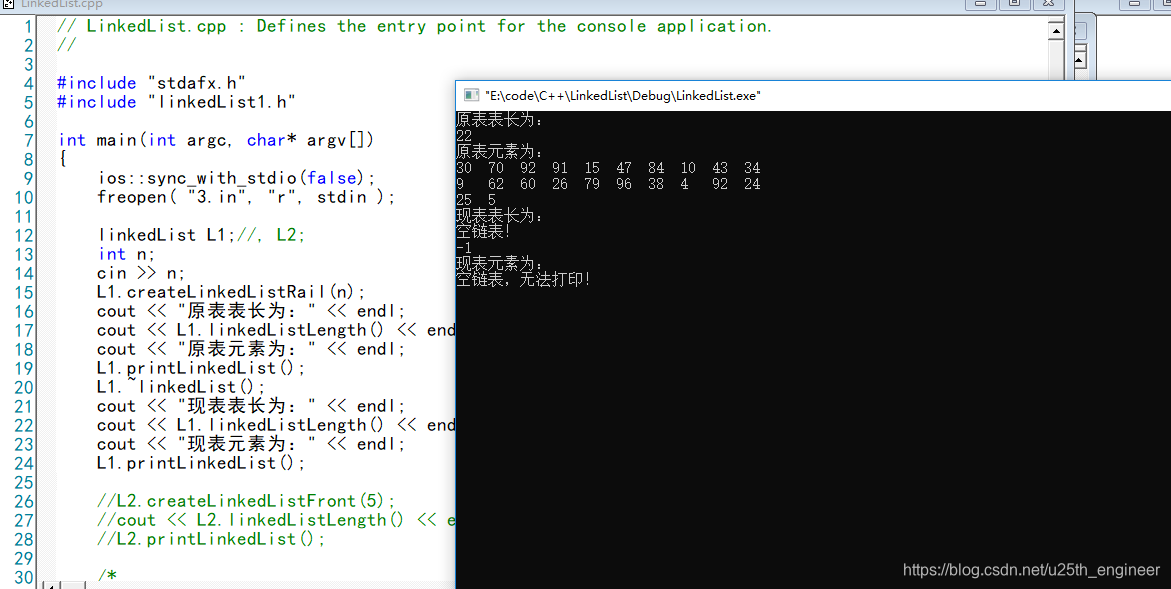Click console row starting '30 70 92 91'
The height and width of the screenshot is (589, 1171).
pyautogui.click(x=608, y=168)
